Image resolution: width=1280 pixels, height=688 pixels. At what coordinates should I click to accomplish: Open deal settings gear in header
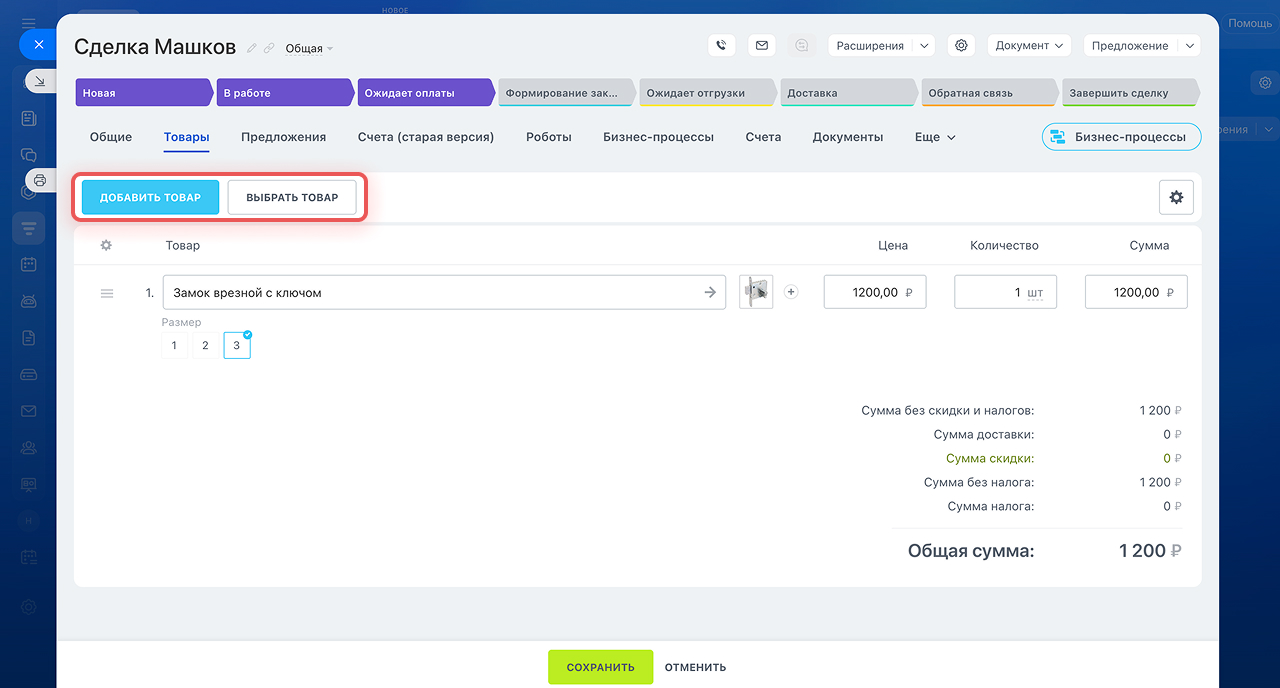click(961, 45)
